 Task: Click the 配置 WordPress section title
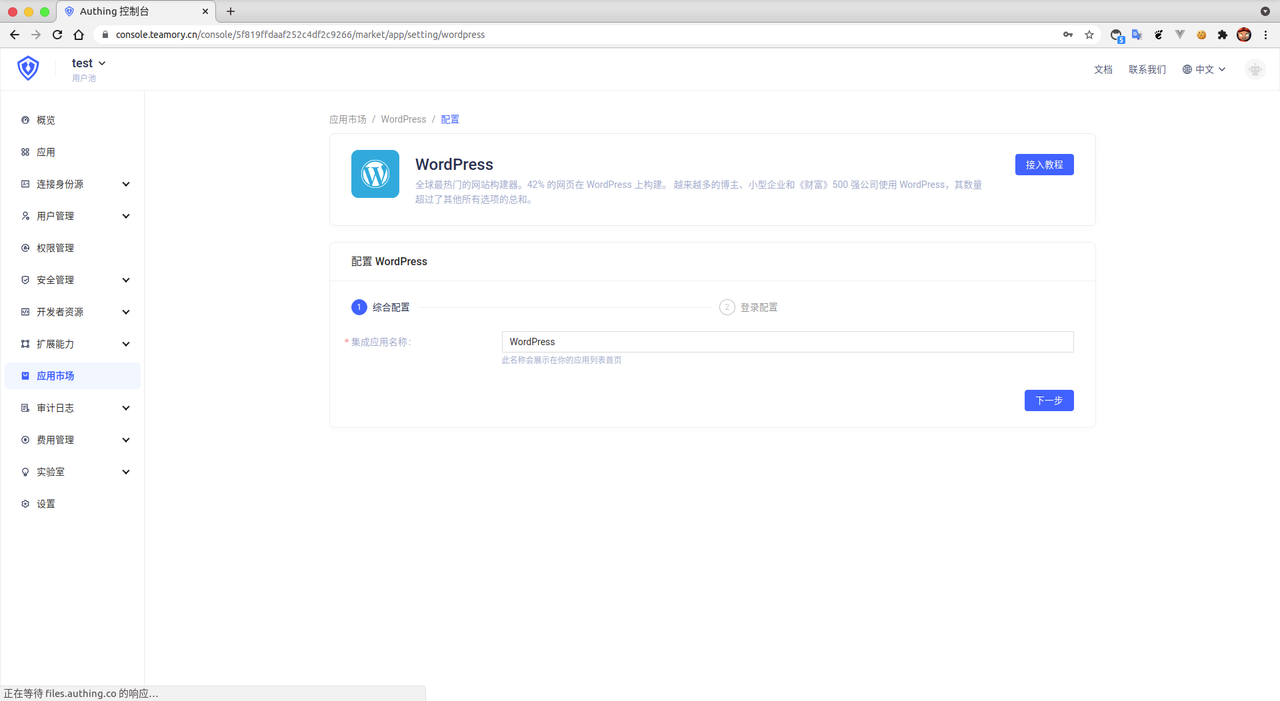click(389, 261)
